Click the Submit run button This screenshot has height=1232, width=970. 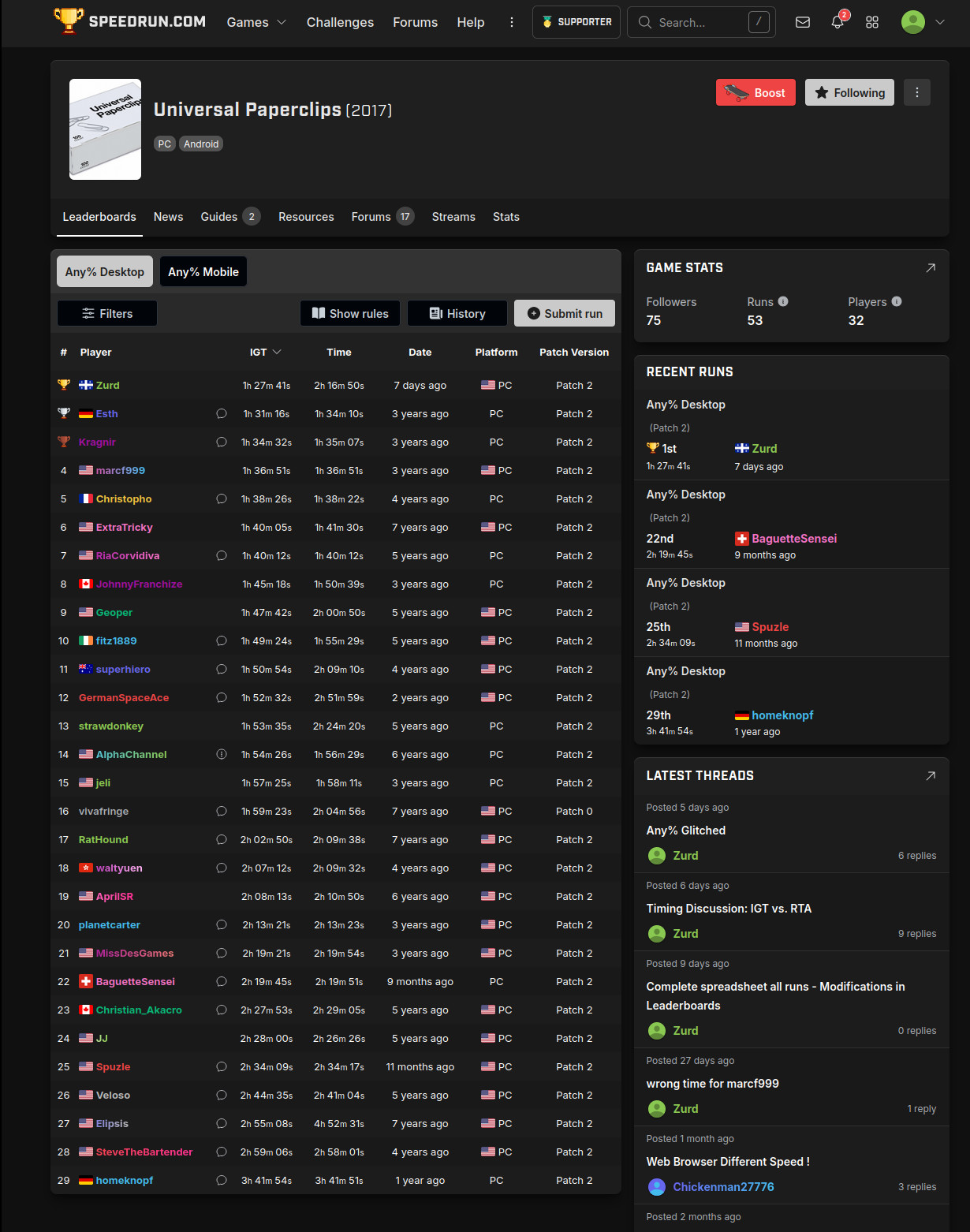pyautogui.click(x=565, y=313)
